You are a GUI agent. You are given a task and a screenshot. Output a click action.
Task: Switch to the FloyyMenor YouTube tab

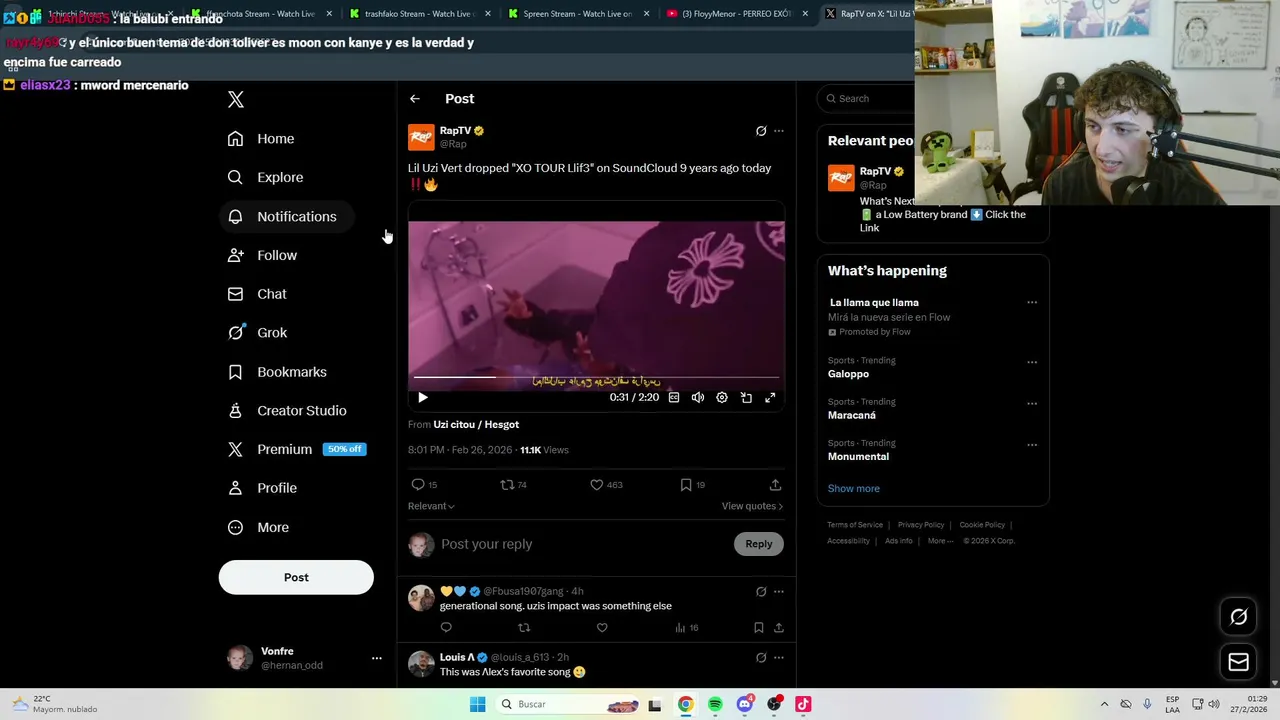coord(736,14)
